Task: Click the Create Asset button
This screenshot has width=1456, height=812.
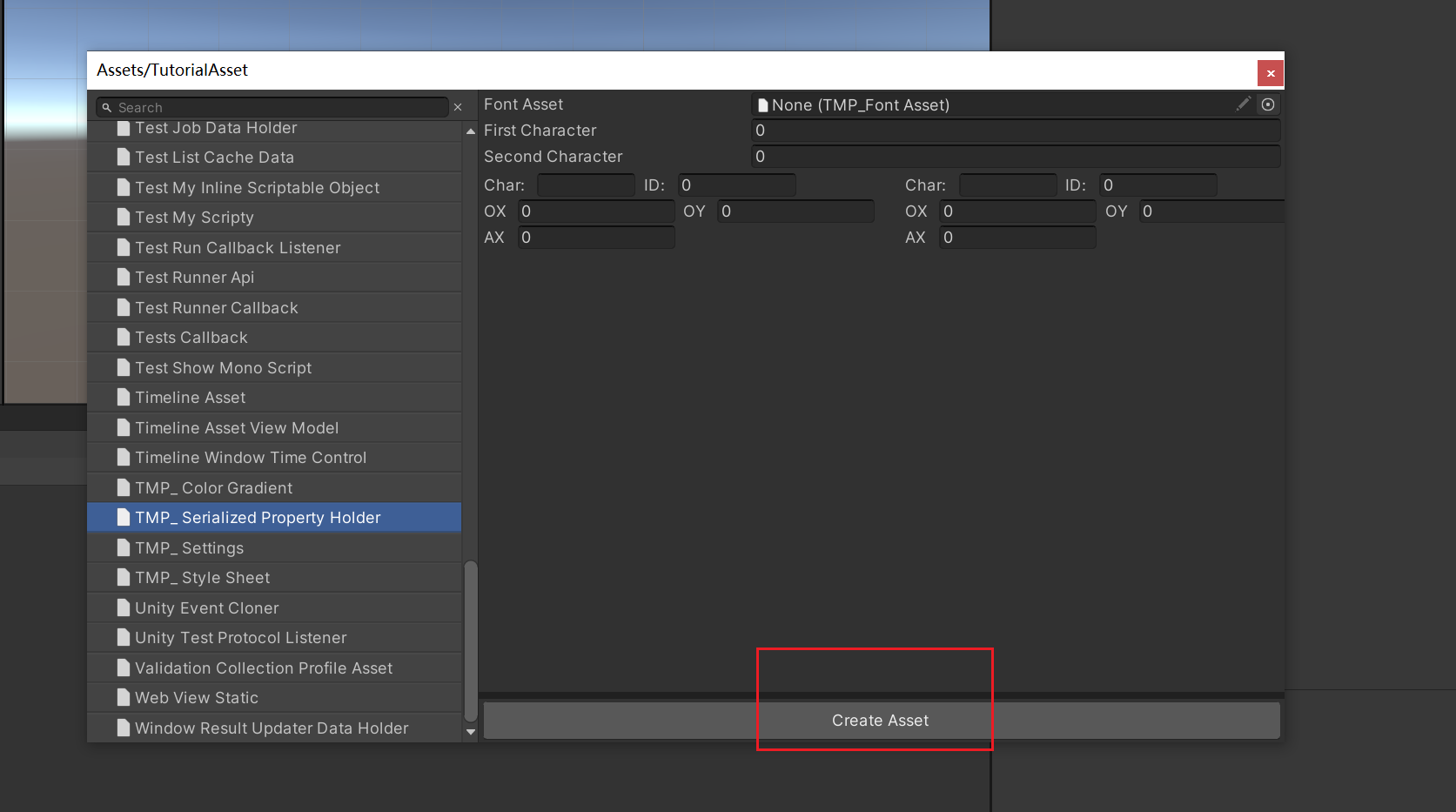Action: tap(882, 721)
